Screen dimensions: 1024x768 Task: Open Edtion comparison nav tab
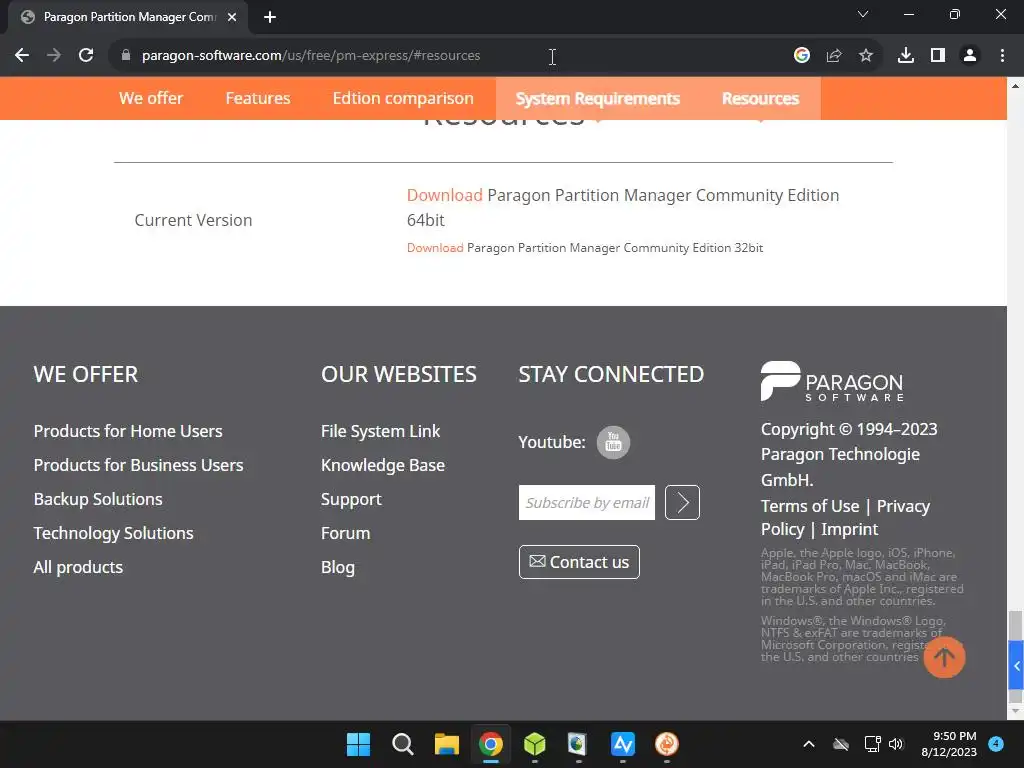tap(403, 98)
